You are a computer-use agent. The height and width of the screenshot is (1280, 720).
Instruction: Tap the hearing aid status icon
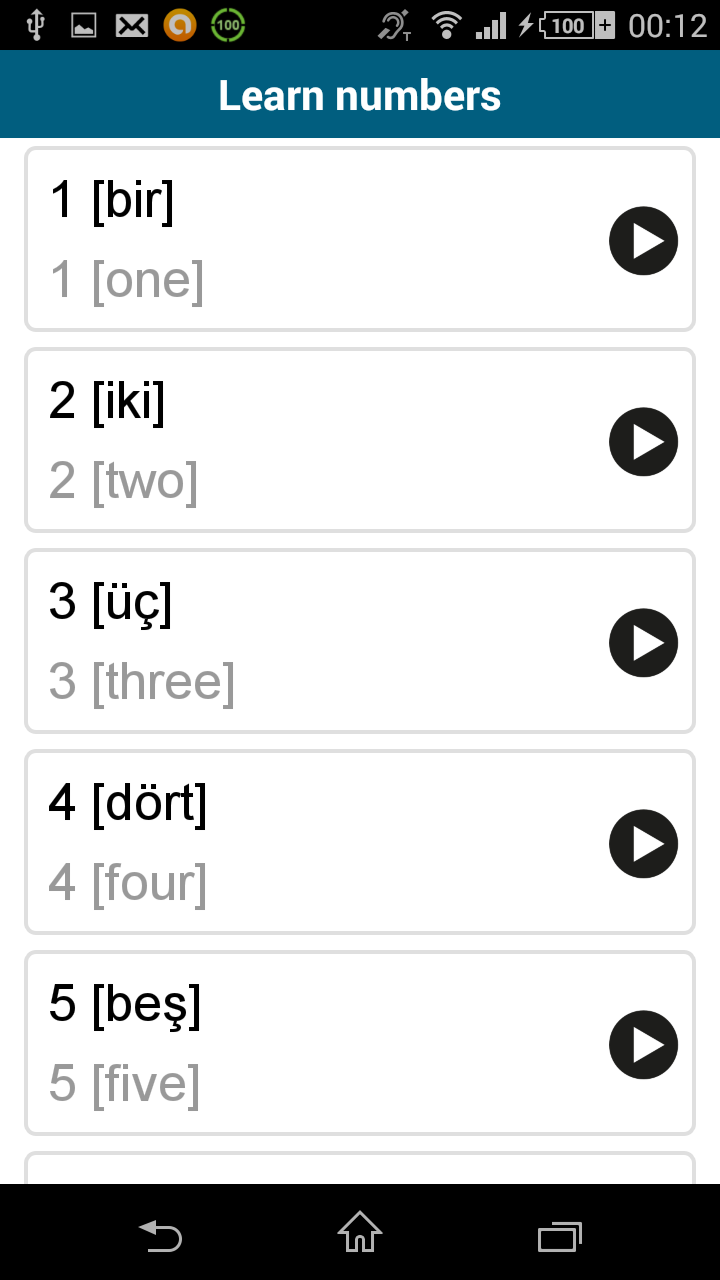[x=394, y=24]
